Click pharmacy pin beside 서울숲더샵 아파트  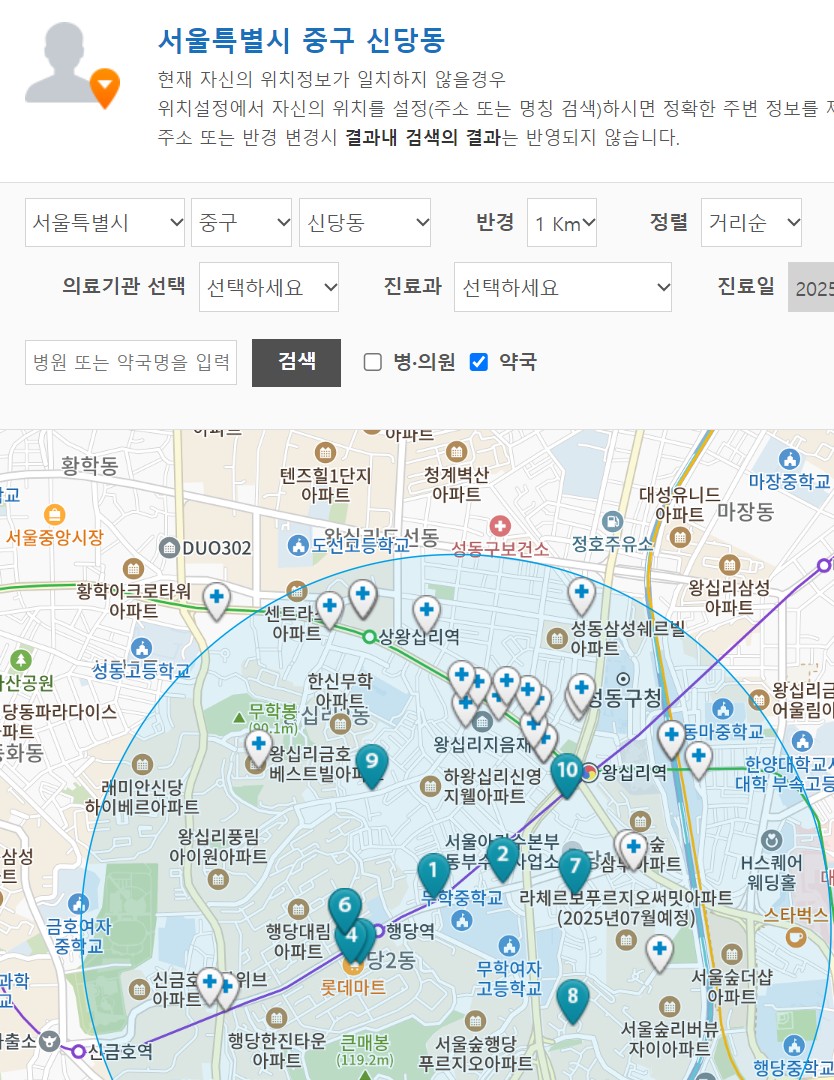click(x=660, y=953)
